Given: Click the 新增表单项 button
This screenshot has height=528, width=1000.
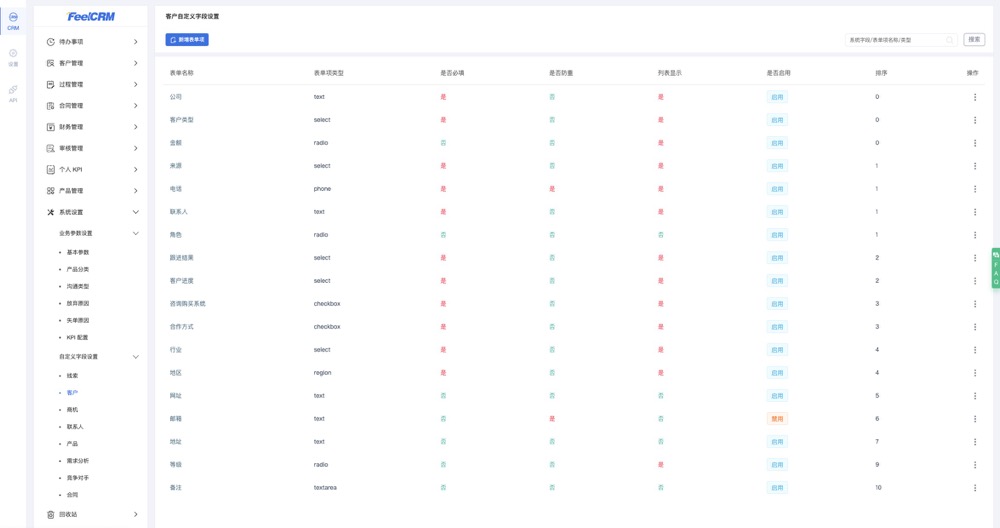Looking at the screenshot, I should coord(187,40).
